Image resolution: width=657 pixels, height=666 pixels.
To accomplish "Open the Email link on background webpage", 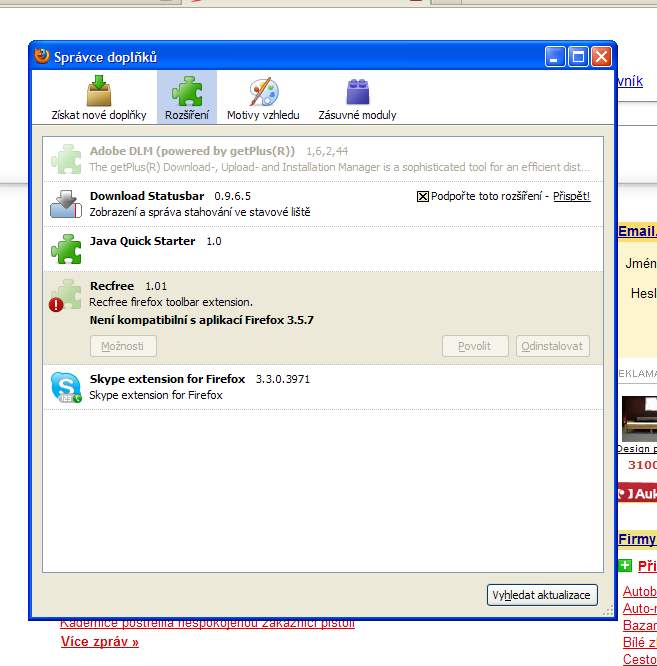I will click(x=637, y=231).
